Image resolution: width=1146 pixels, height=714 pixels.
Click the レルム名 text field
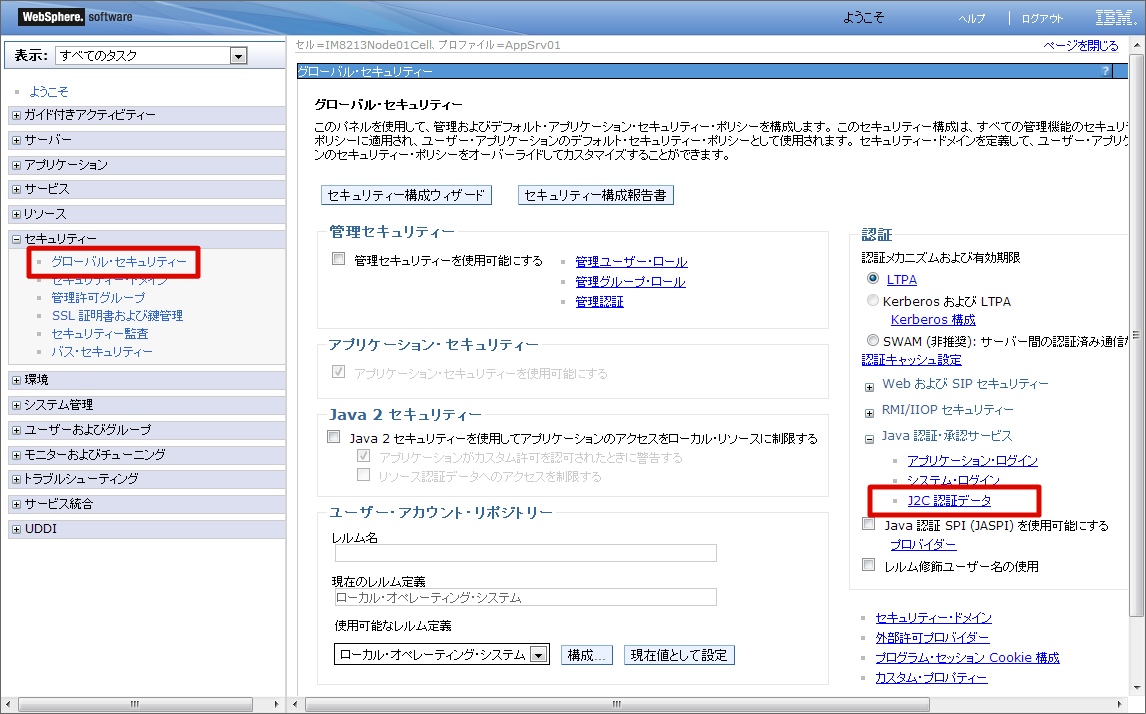click(x=525, y=553)
